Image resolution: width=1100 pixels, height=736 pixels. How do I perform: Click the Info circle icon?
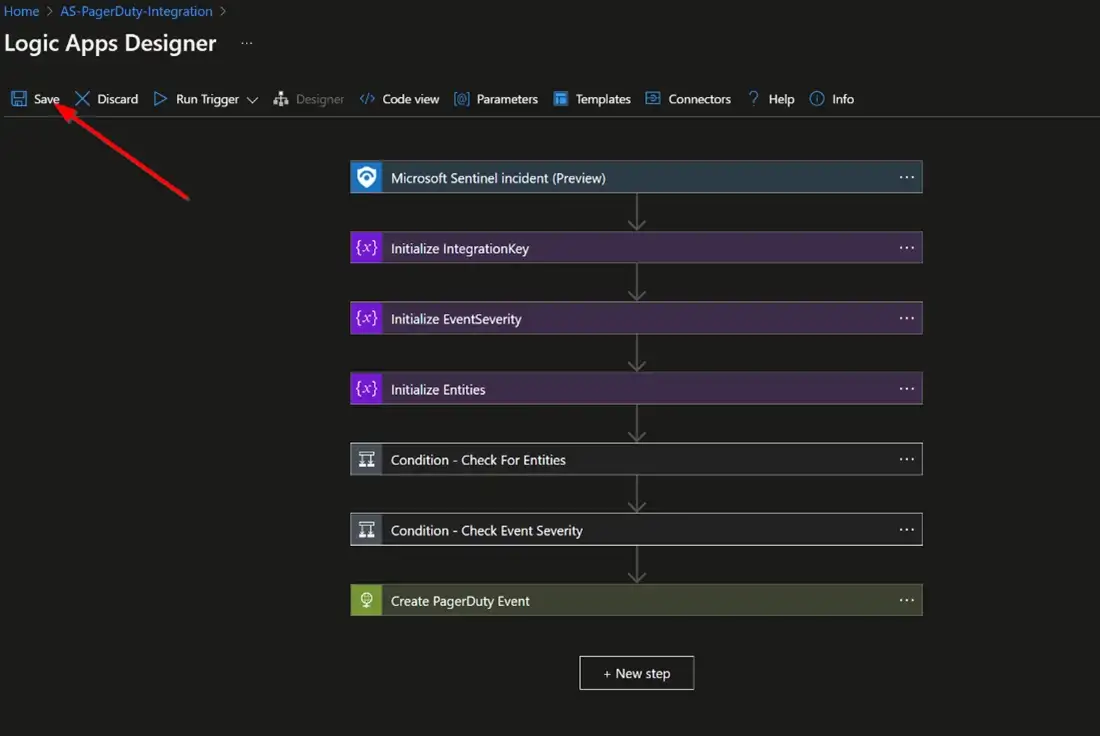click(x=817, y=99)
